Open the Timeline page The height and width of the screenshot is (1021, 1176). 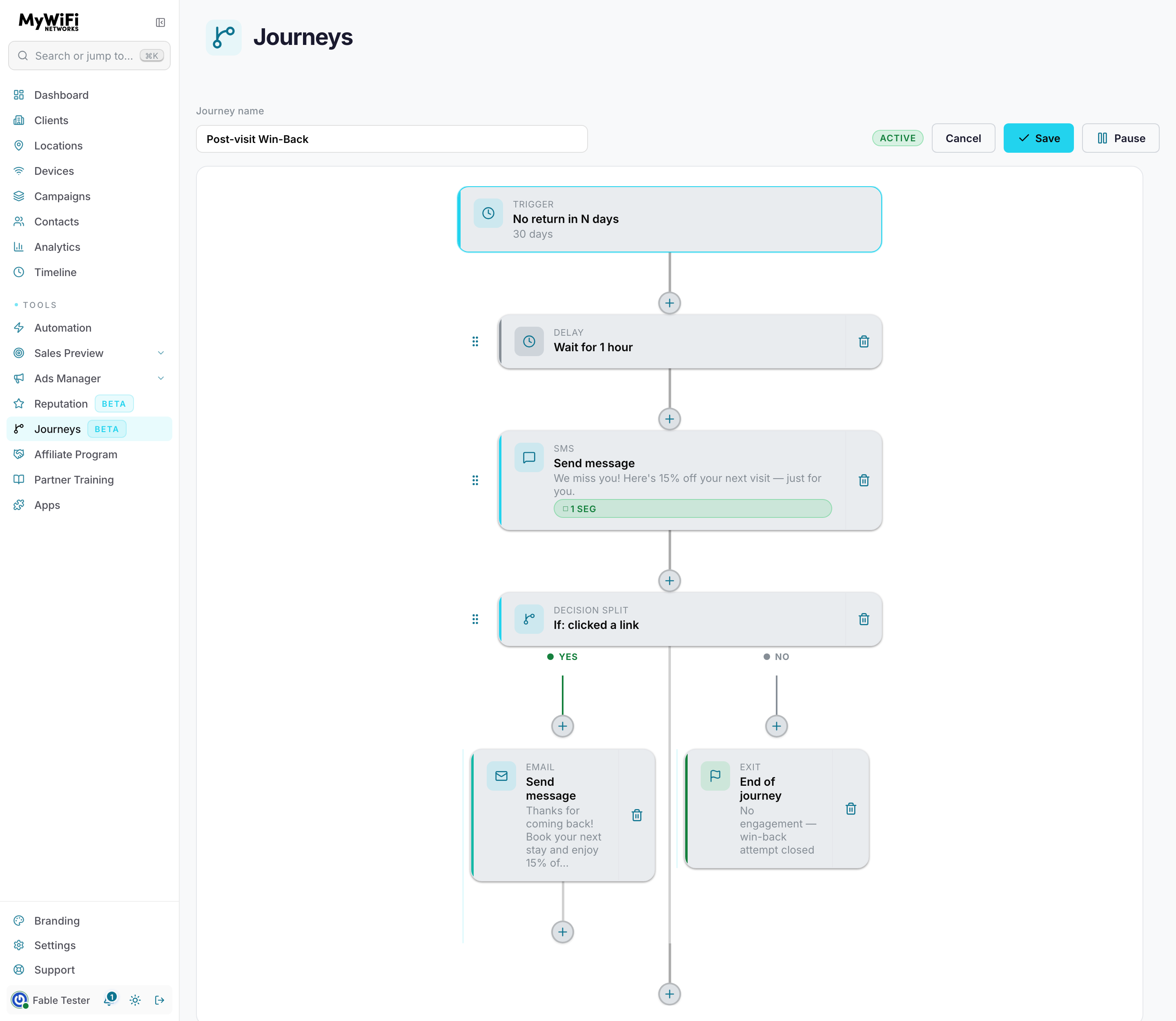click(x=89, y=272)
